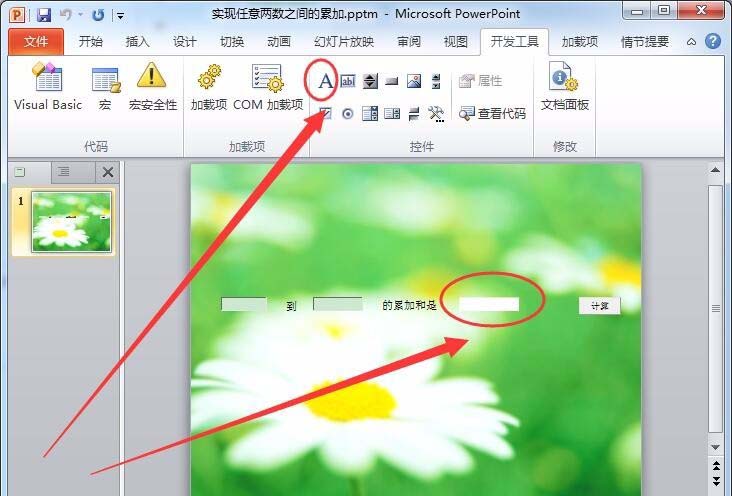Switch to the 设计 Design tab

184,42
